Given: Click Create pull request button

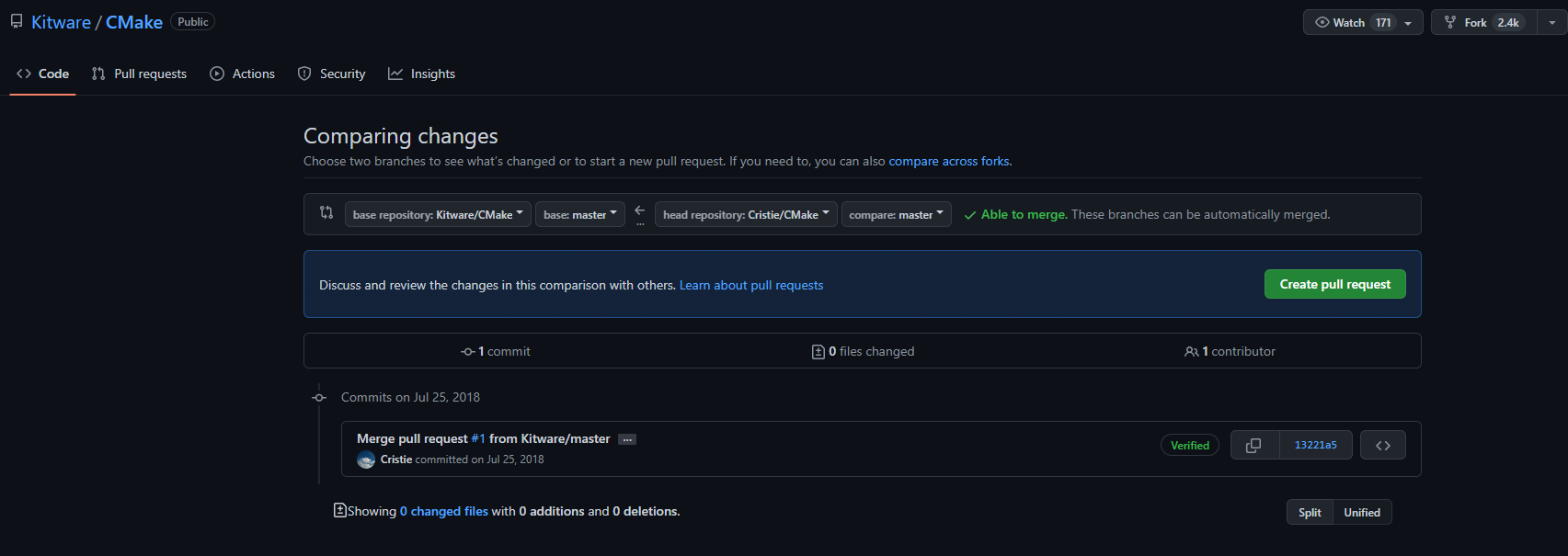Looking at the screenshot, I should point(1335,284).
